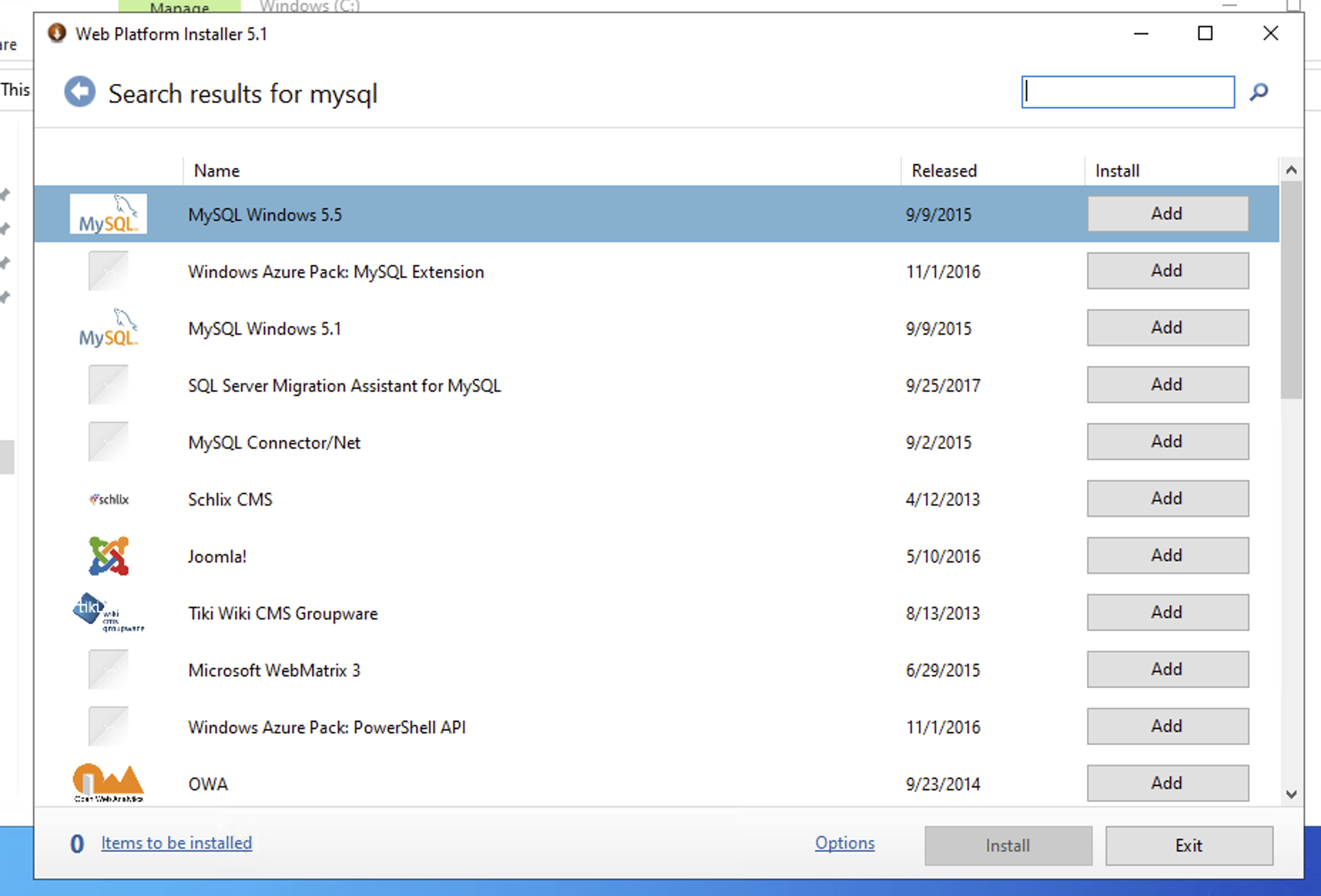
Task: Add Windows Azure Pack: PowerShell API
Action: click(1168, 726)
